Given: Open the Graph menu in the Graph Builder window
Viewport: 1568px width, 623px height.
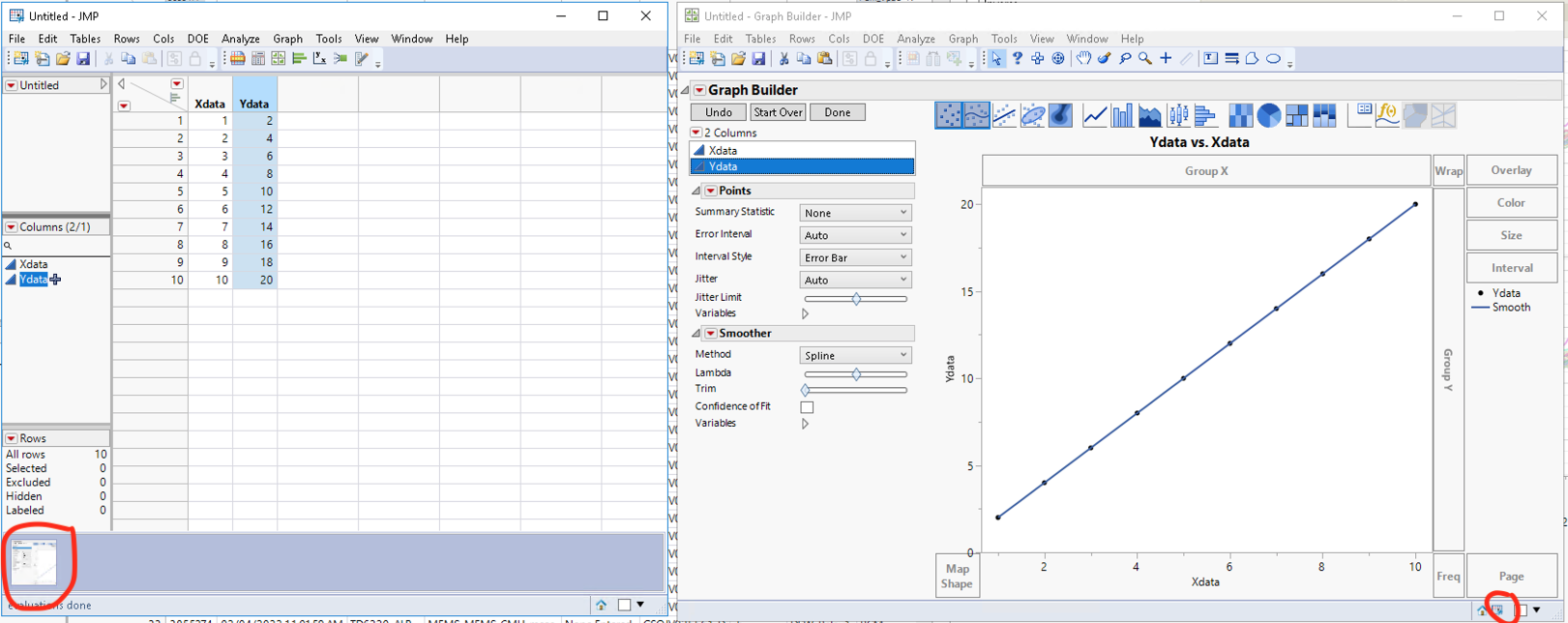Looking at the screenshot, I should pos(962,39).
